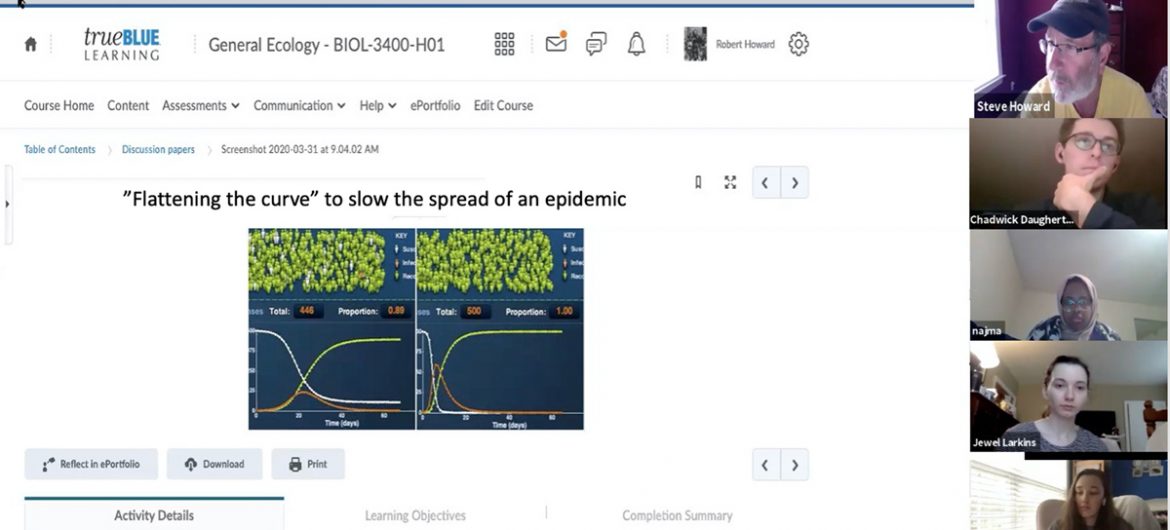Click Reflect in ePortfolio button
Screen dimensions: 1170x530
pos(91,464)
